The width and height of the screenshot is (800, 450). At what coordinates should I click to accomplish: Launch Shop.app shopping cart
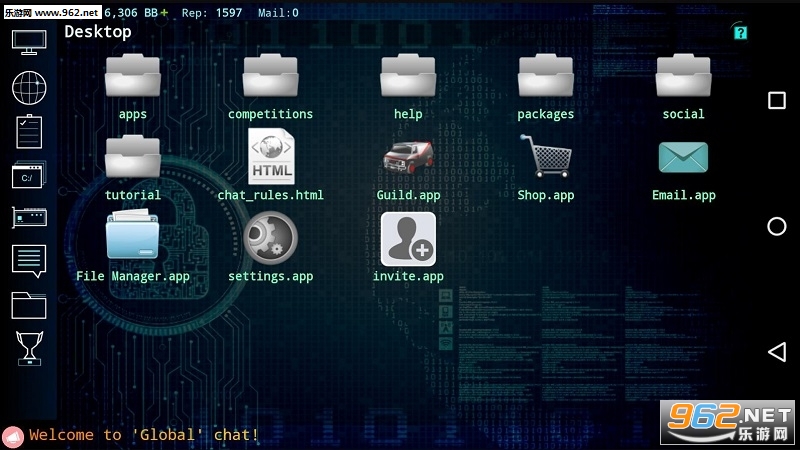[545, 157]
